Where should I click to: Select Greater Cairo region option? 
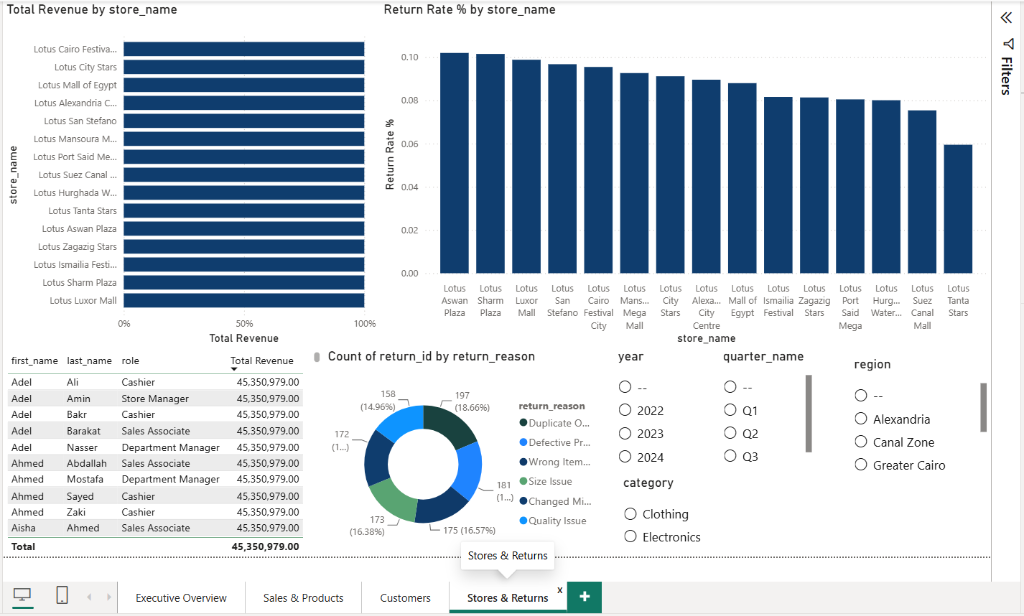pos(861,464)
